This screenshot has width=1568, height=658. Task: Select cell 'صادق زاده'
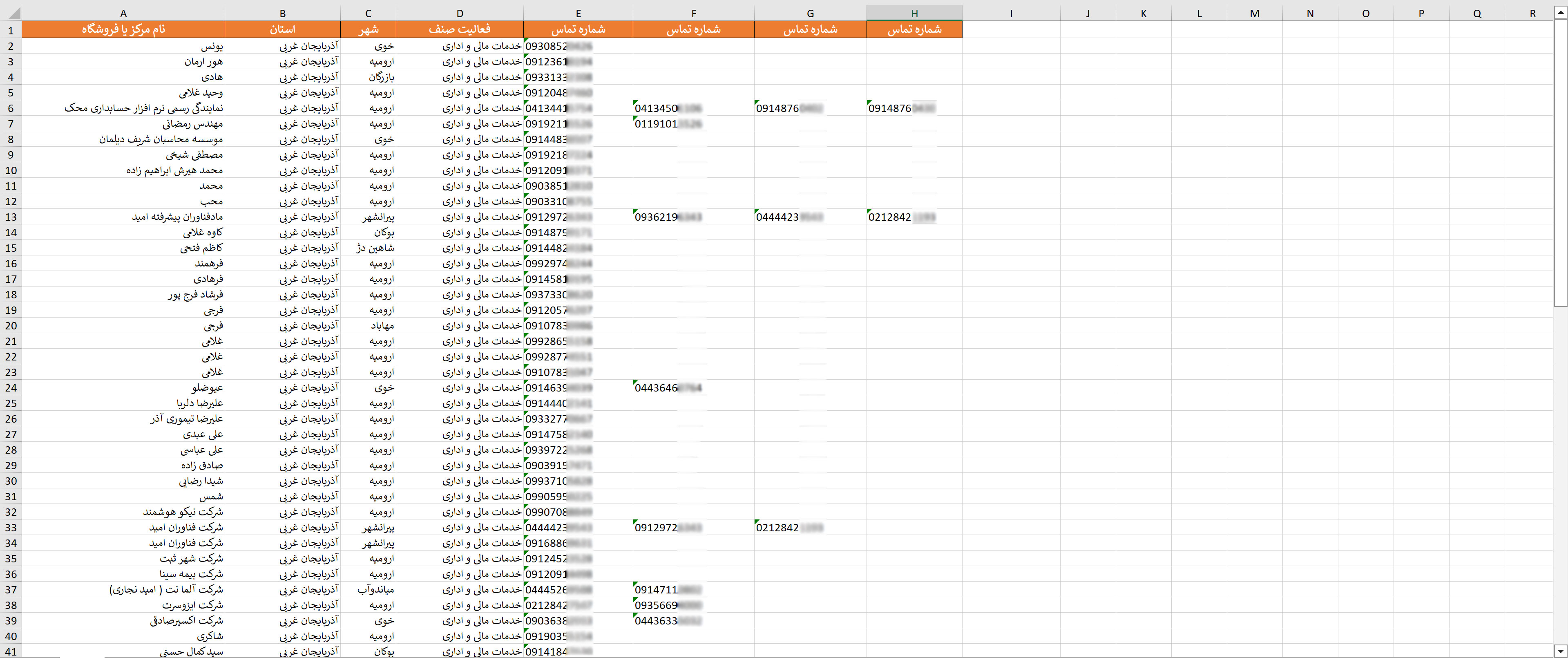pos(123,465)
